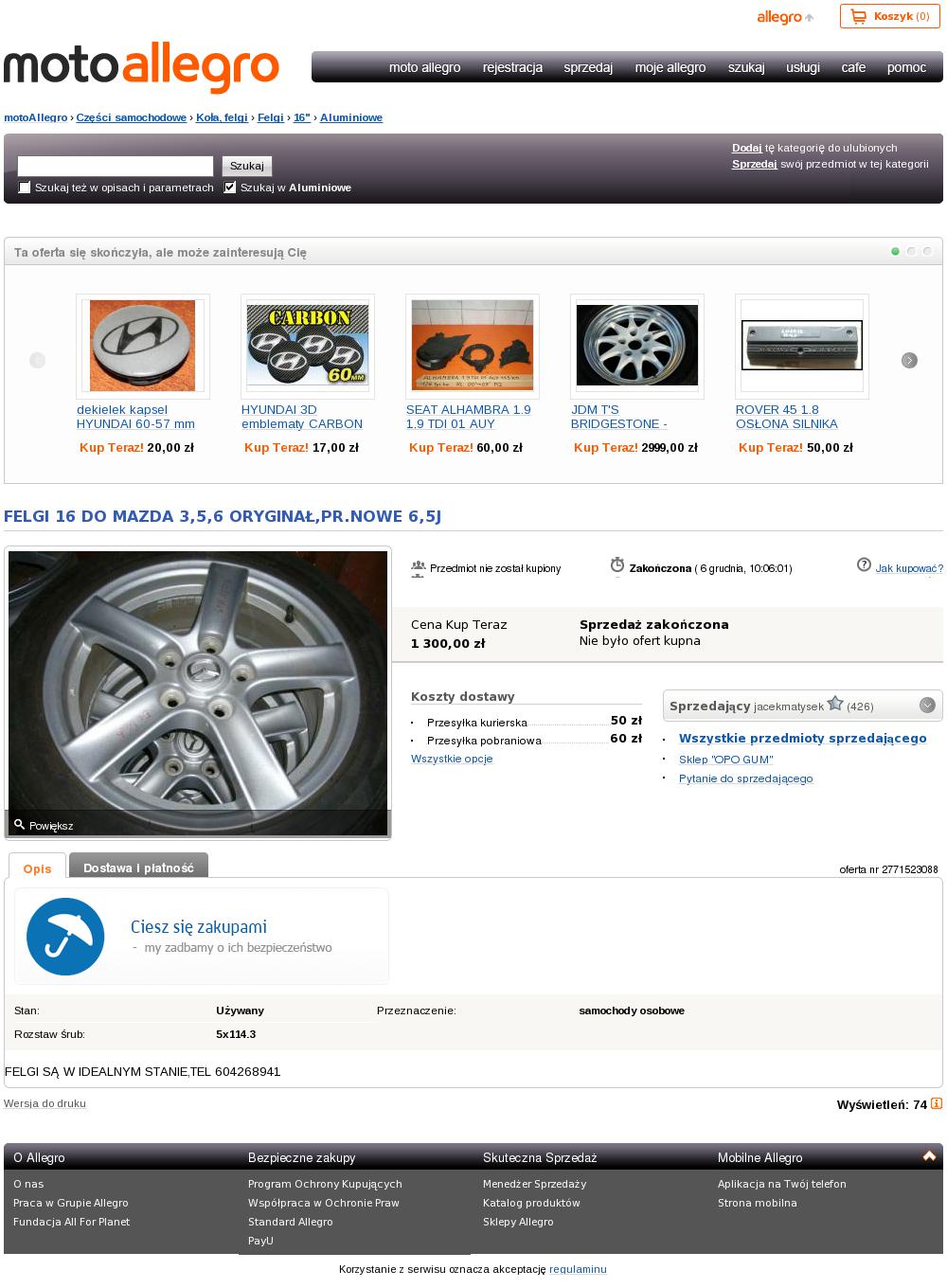
Task: Open the 'moje allegro' menu item
Action: tap(670, 67)
